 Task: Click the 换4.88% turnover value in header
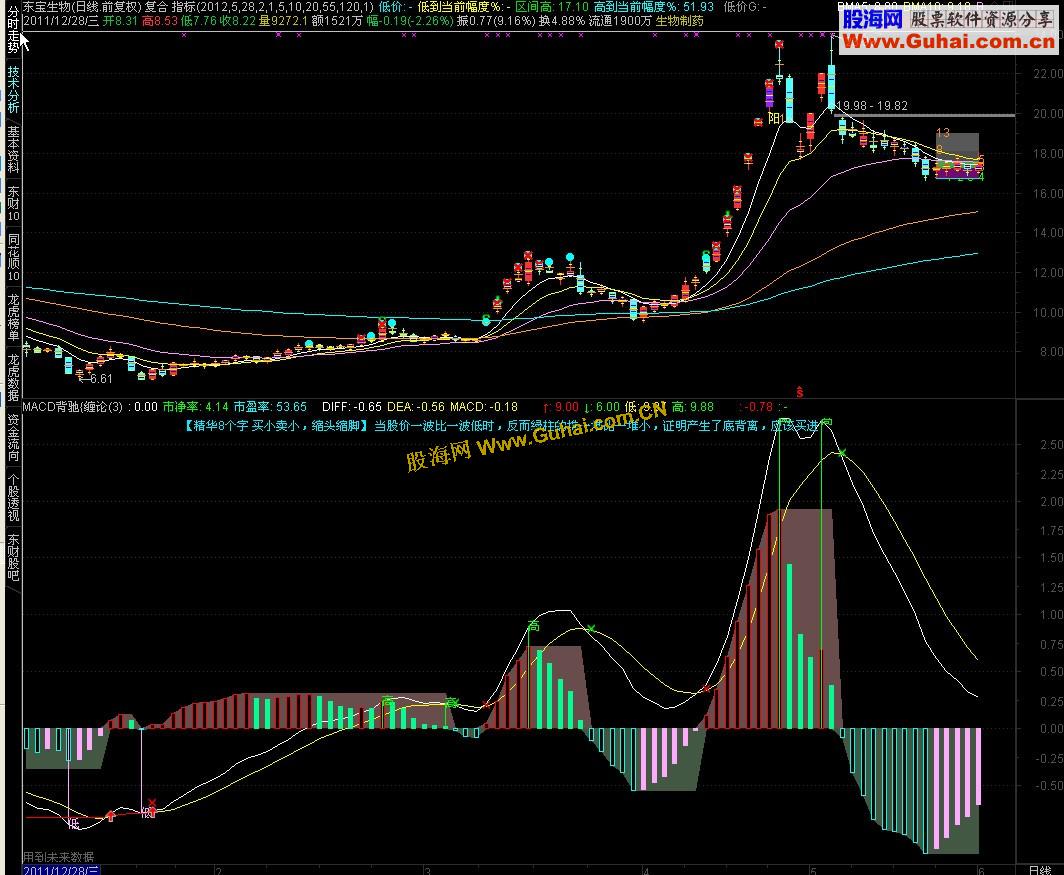[562, 21]
